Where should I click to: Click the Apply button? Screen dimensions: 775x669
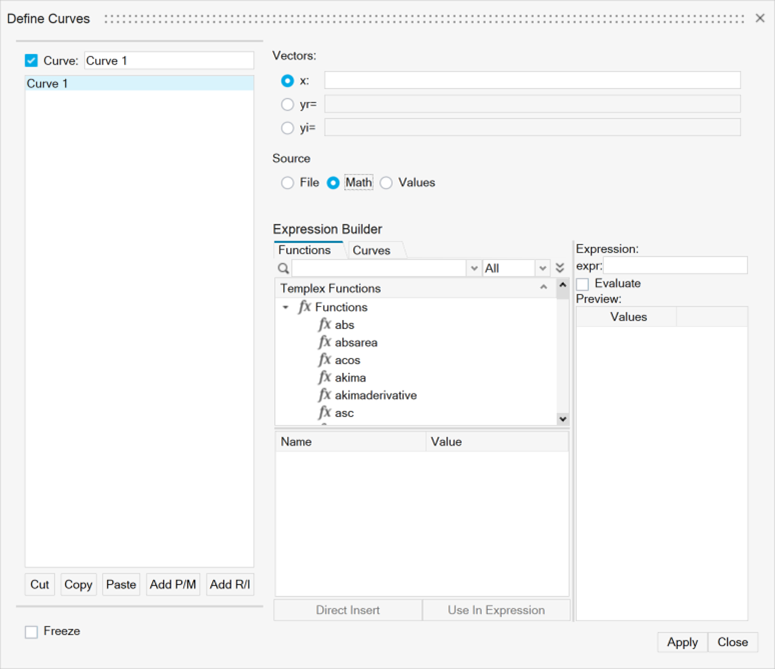682,642
